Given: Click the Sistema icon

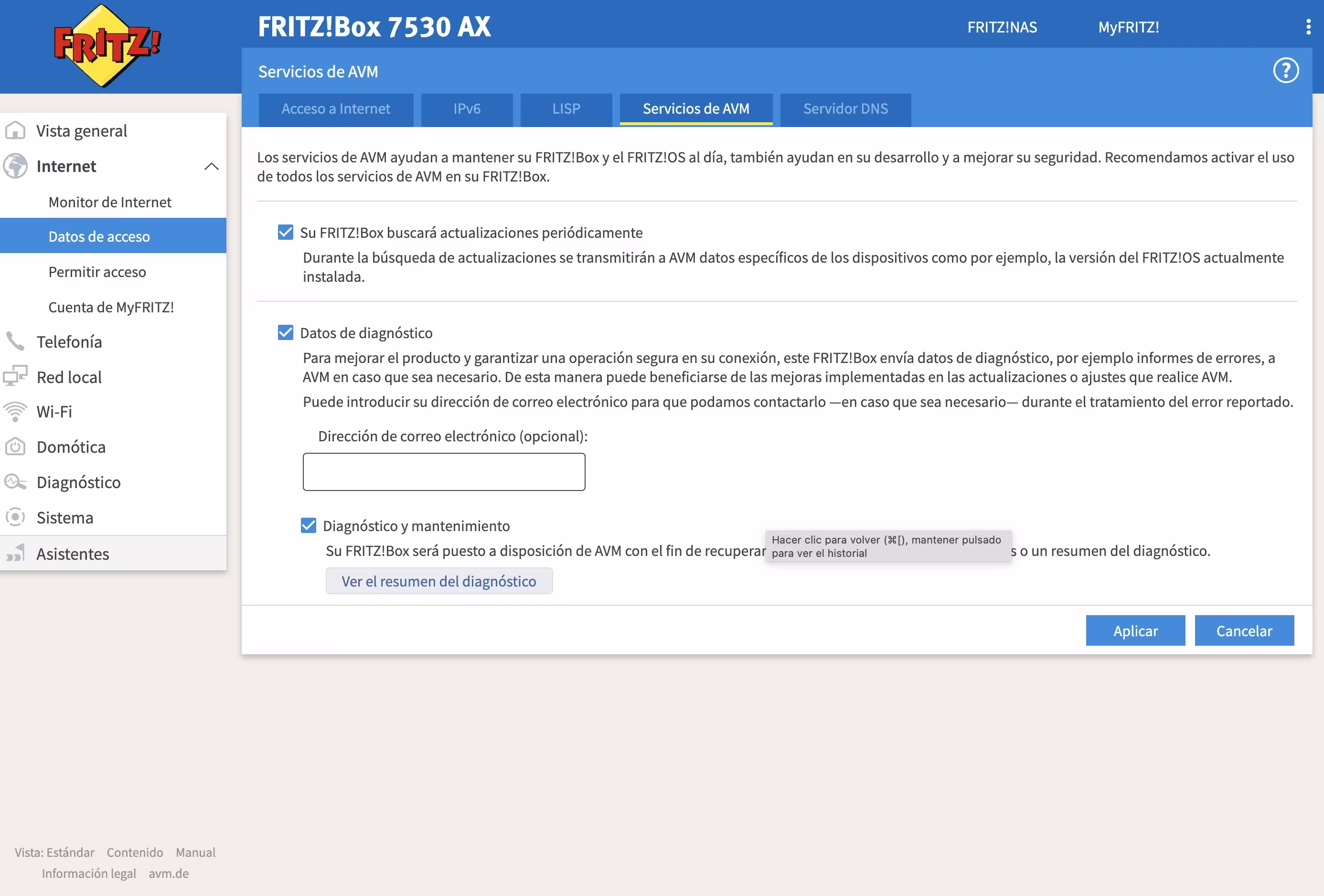Looking at the screenshot, I should 15,517.
